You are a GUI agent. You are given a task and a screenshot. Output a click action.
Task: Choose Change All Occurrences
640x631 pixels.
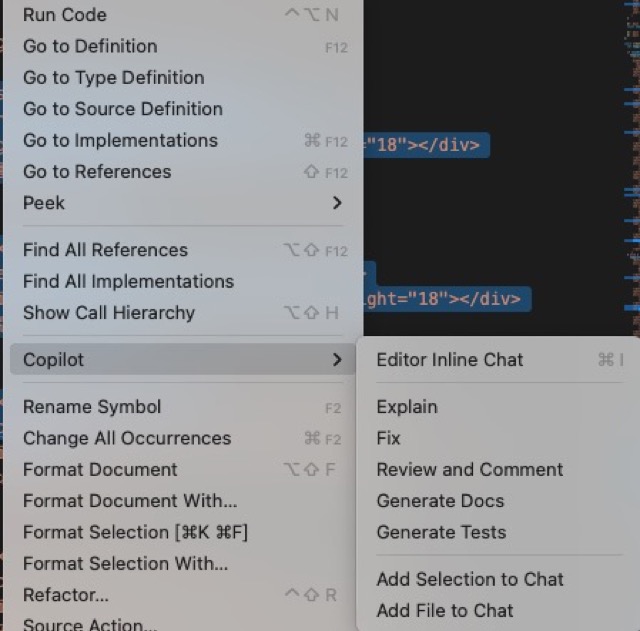tap(182, 438)
